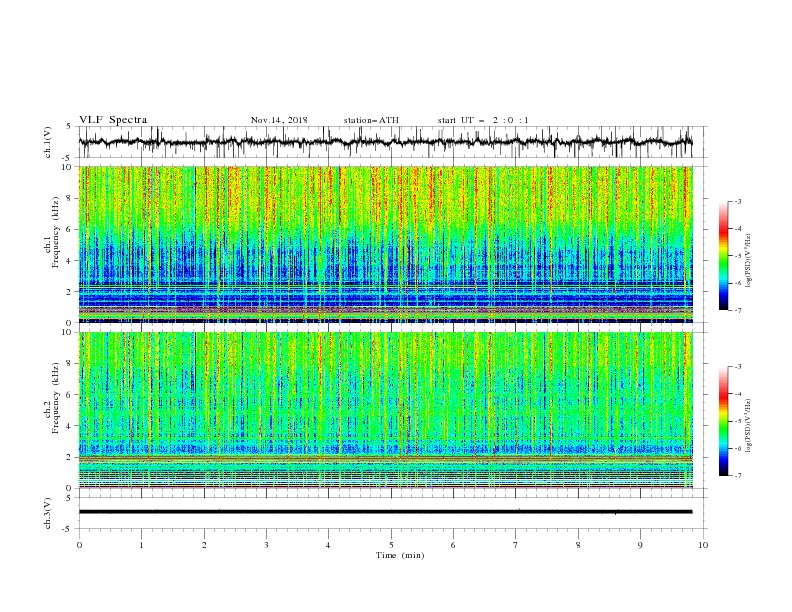Click the '0' tick on the time axis
The height and width of the screenshot is (612, 792).
[79, 545]
